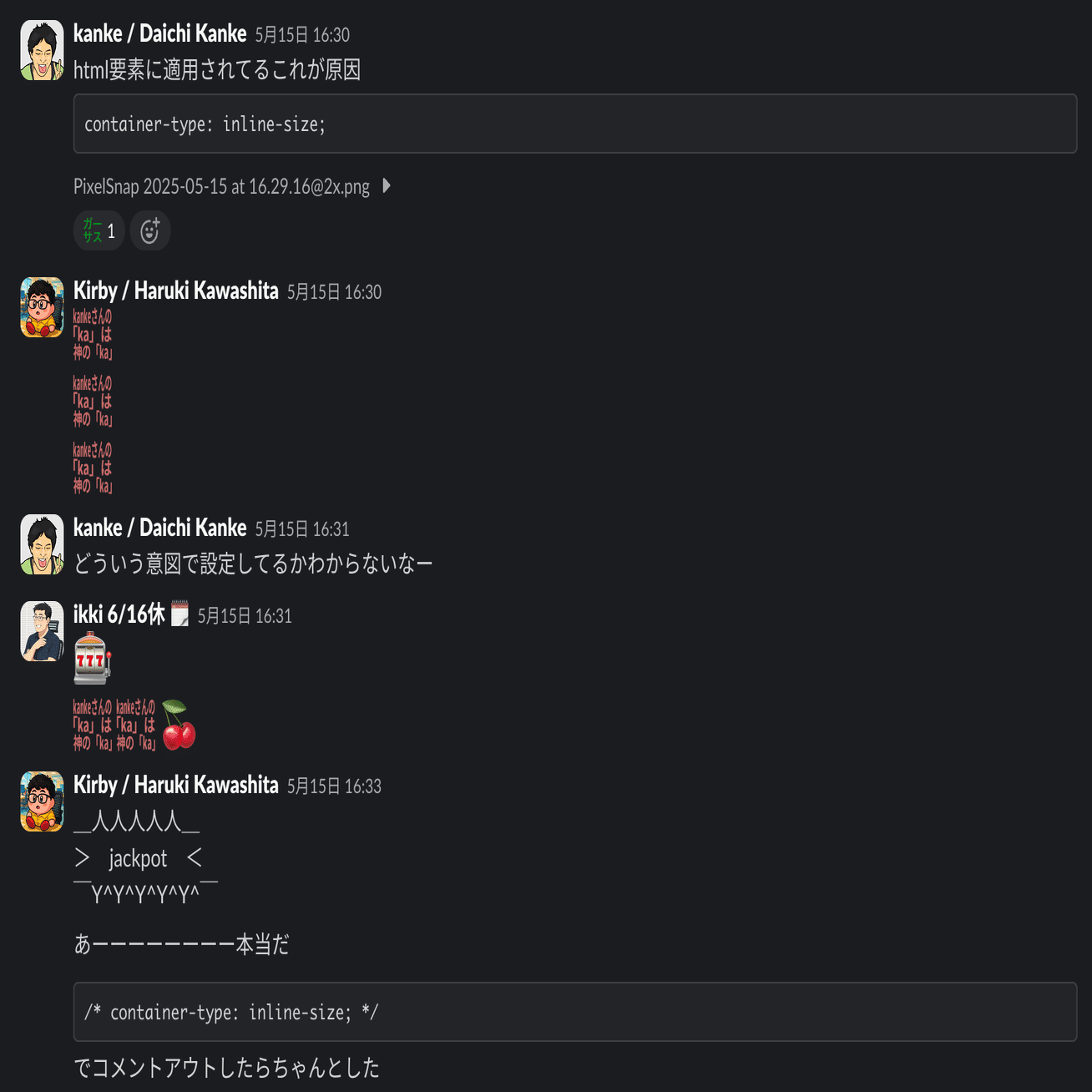The image size is (1092, 1092).
Task: Click the first red kankeさんの custom emoji
Action: click(x=93, y=334)
